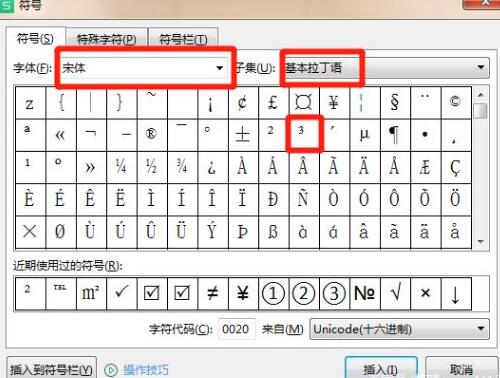Viewport: 500px width, 378px height.
Task: Pick the recent circled ① symbol
Action: point(274,293)
